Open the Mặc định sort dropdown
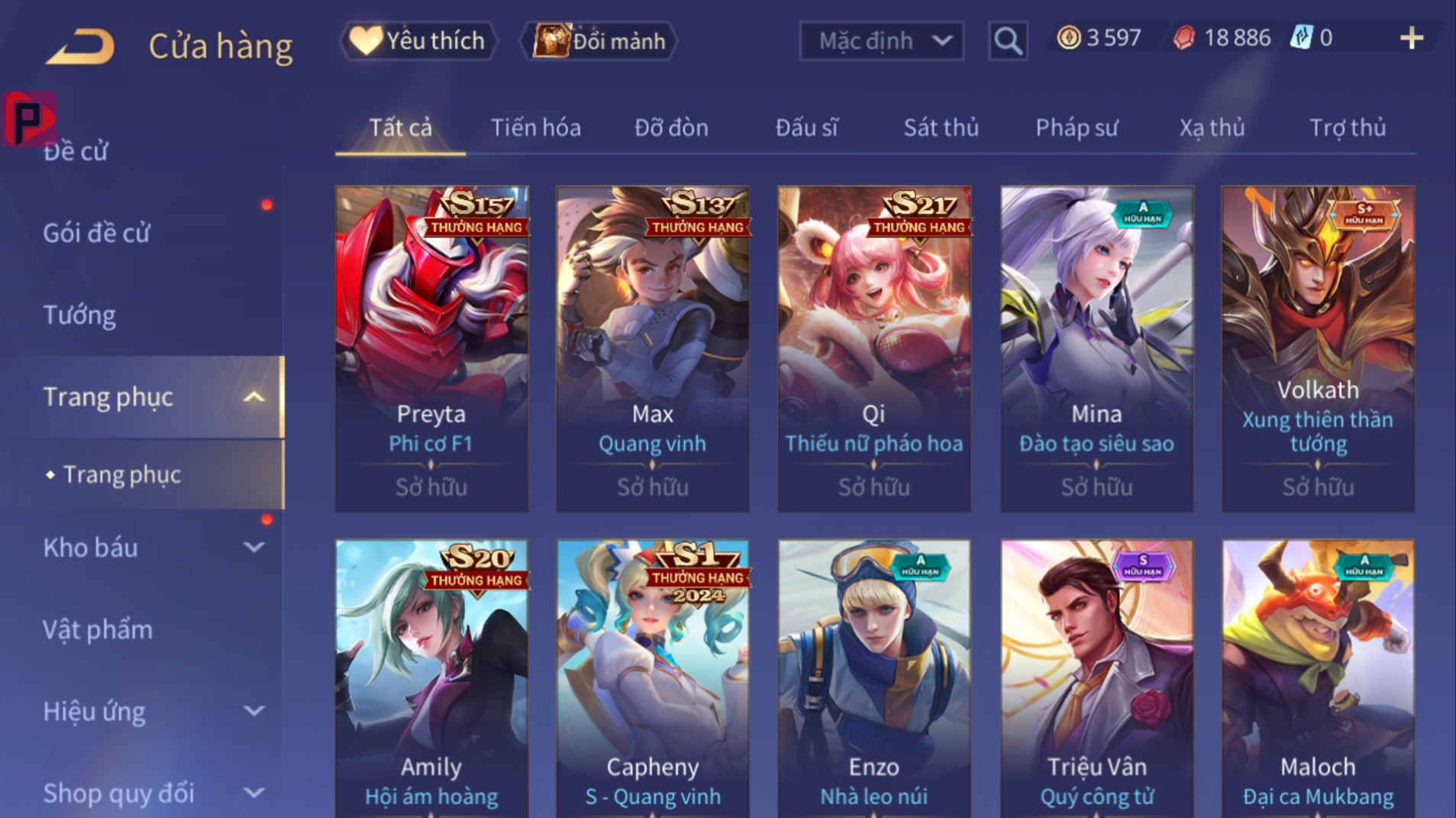 881,40
